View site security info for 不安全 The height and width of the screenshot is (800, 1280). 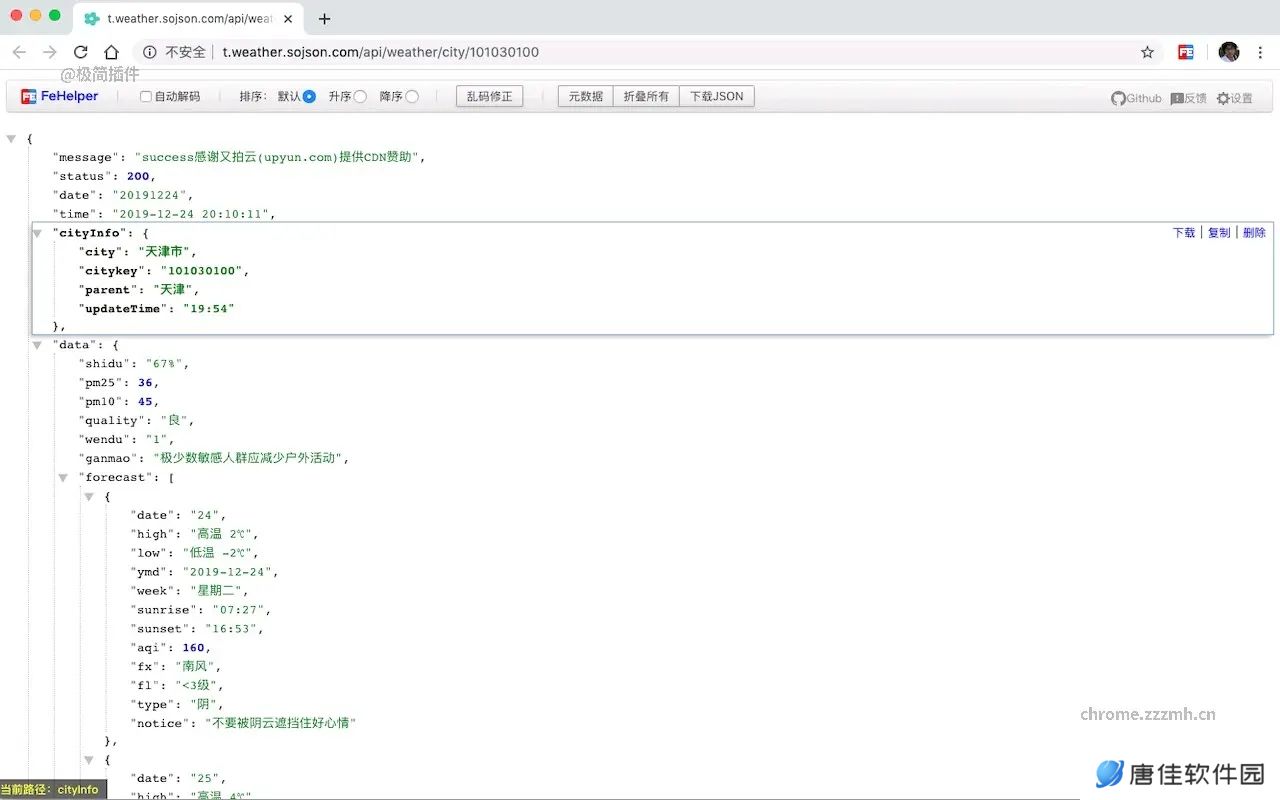176,52
